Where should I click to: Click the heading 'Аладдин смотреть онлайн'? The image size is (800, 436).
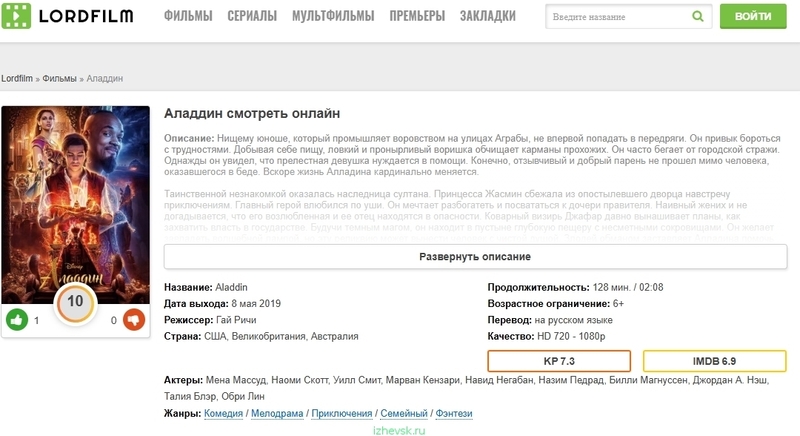252,113
